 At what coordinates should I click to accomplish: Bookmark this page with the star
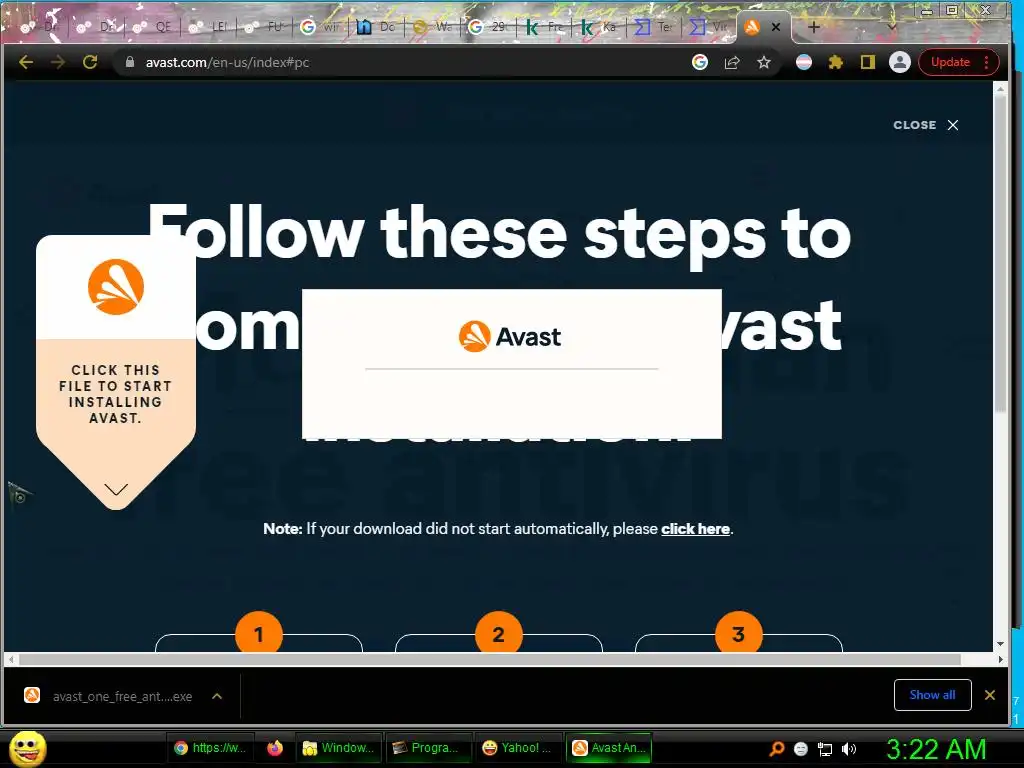tap(764, 62)
